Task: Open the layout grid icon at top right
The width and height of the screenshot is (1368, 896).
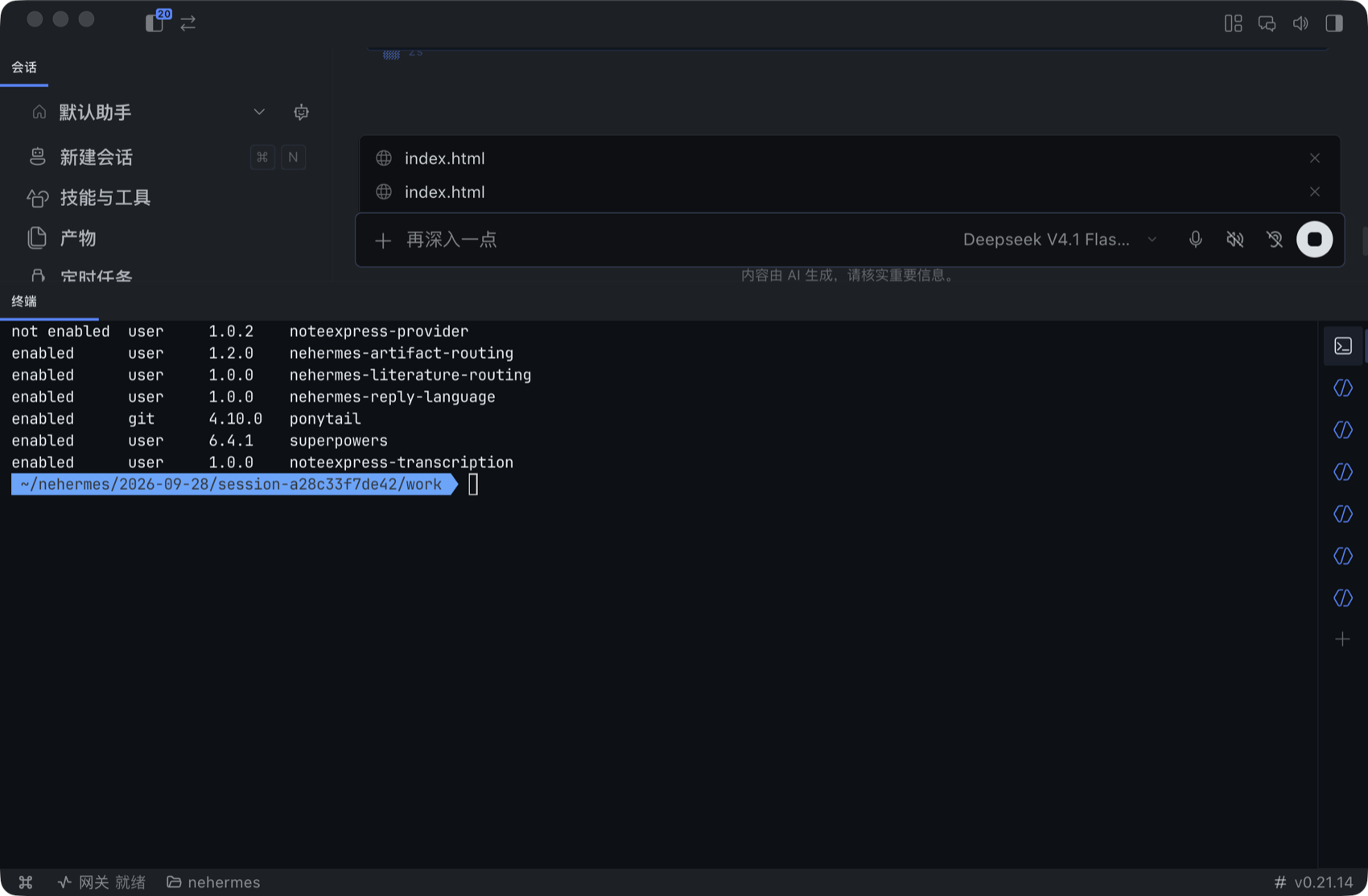Action: 1233,23
